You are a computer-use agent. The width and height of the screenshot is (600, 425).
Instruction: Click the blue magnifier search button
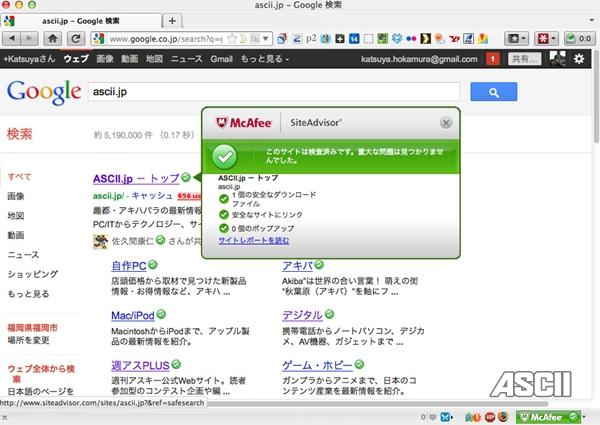click(494, 92)
